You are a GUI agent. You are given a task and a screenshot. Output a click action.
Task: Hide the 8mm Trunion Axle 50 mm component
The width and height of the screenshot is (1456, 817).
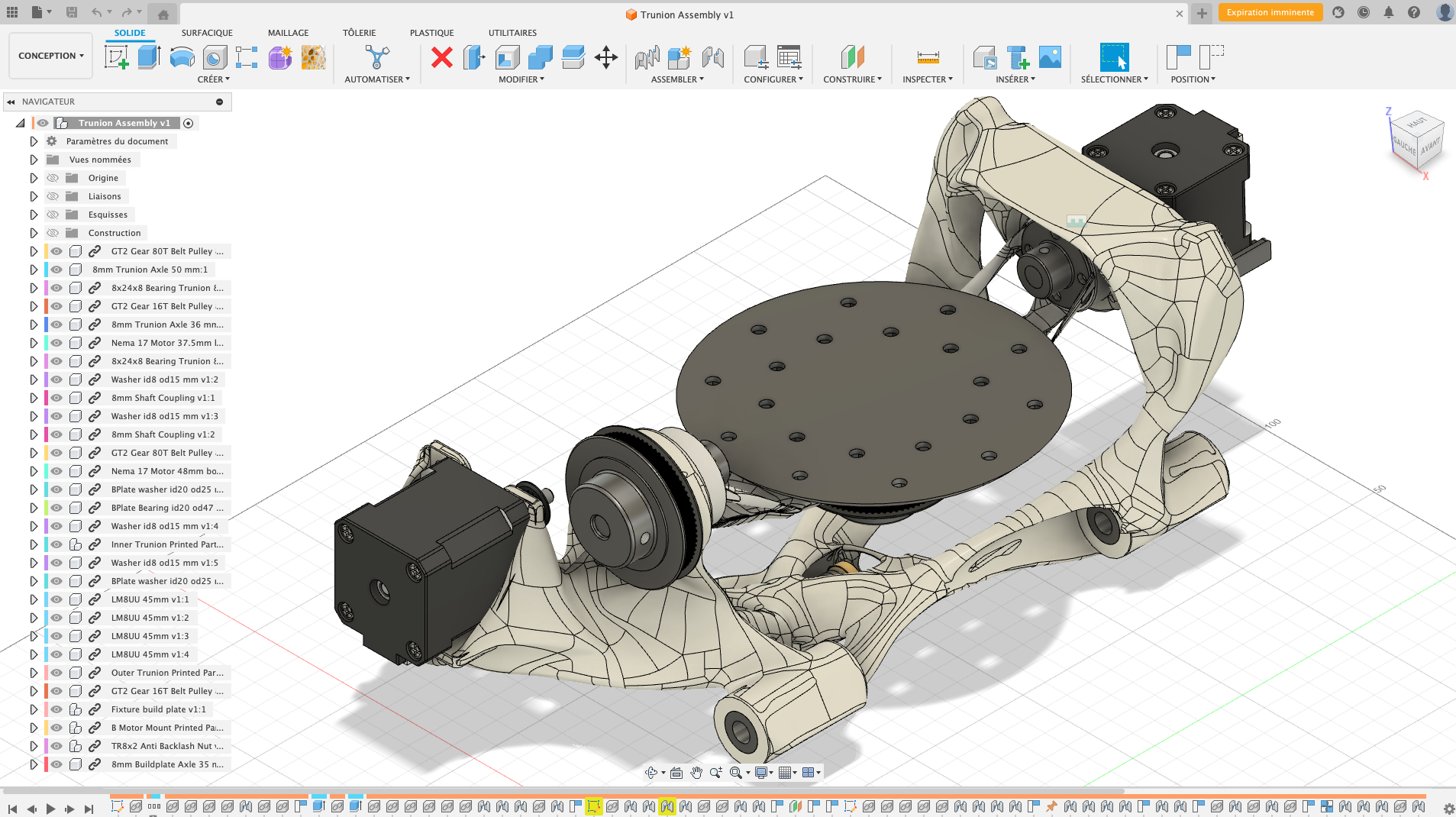[x=56, y=269]
